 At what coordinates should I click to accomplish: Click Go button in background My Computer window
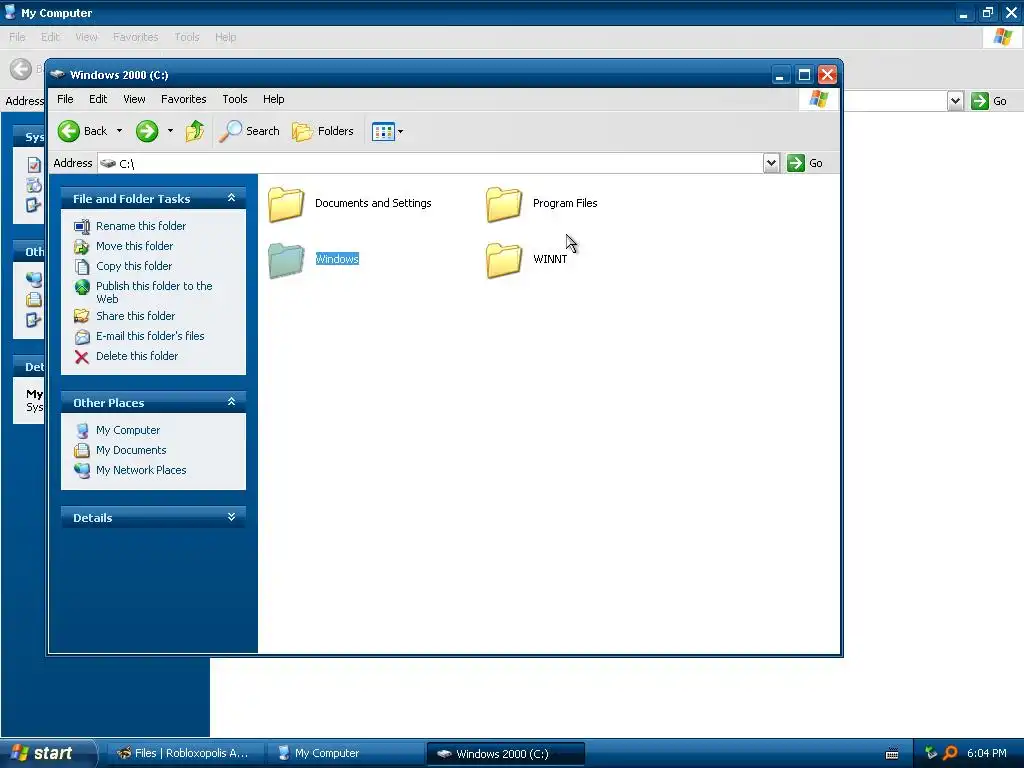coord(989,101)
